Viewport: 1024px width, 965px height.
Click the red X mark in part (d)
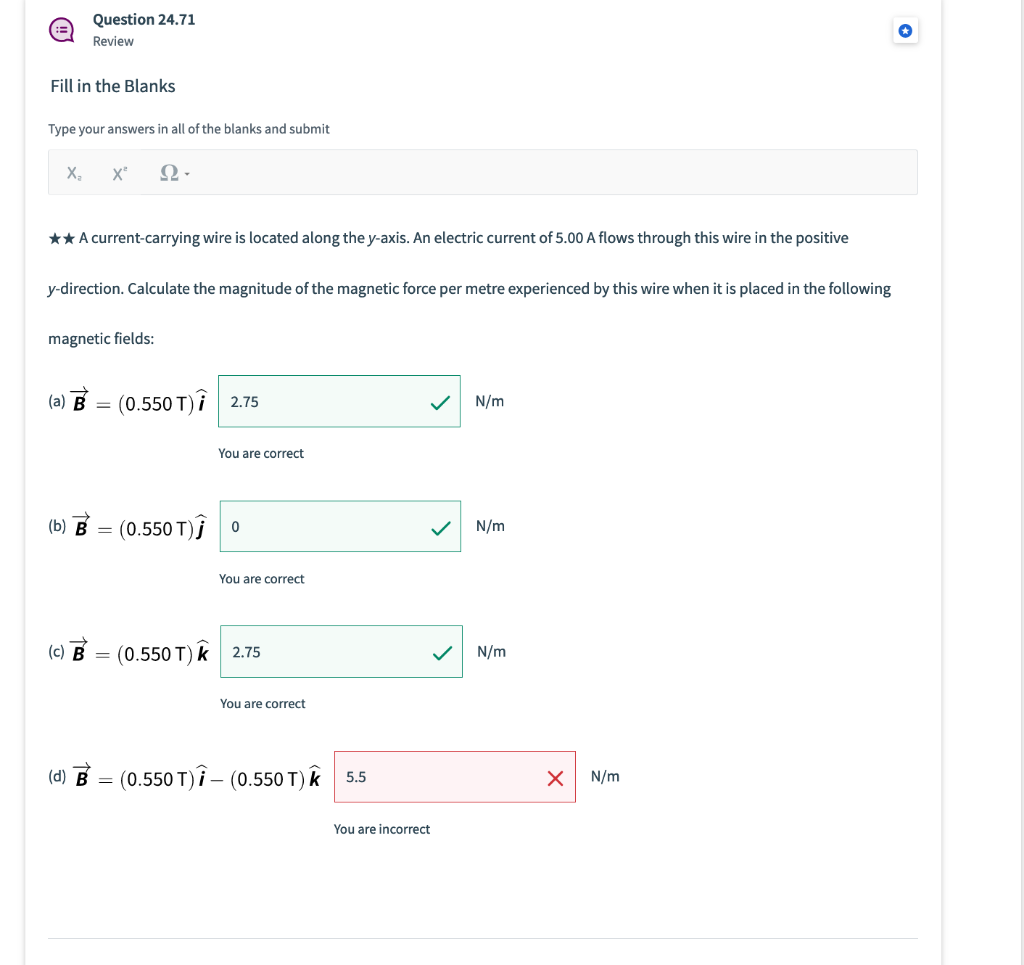coord(555,778)
